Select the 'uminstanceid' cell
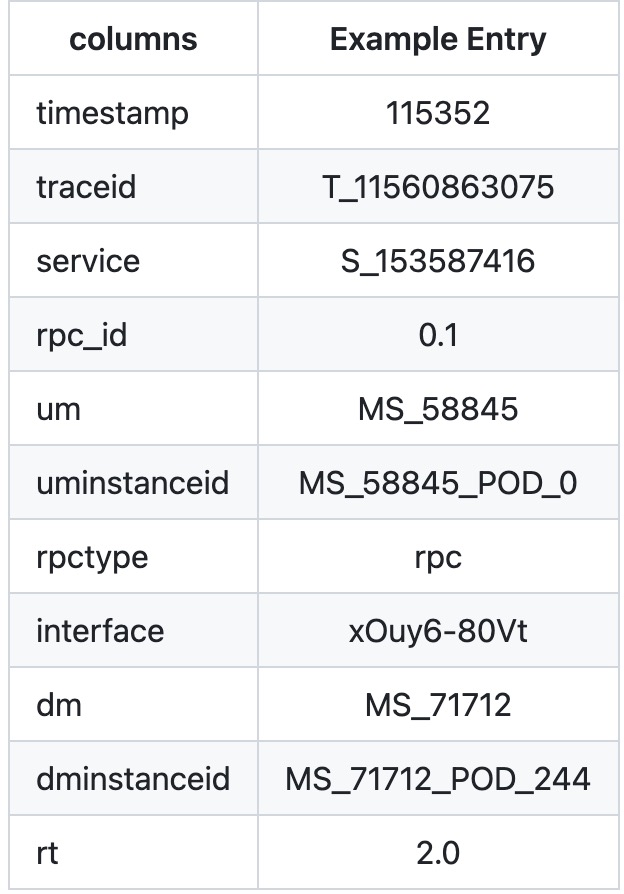The image size is (624, 894). 132,483
